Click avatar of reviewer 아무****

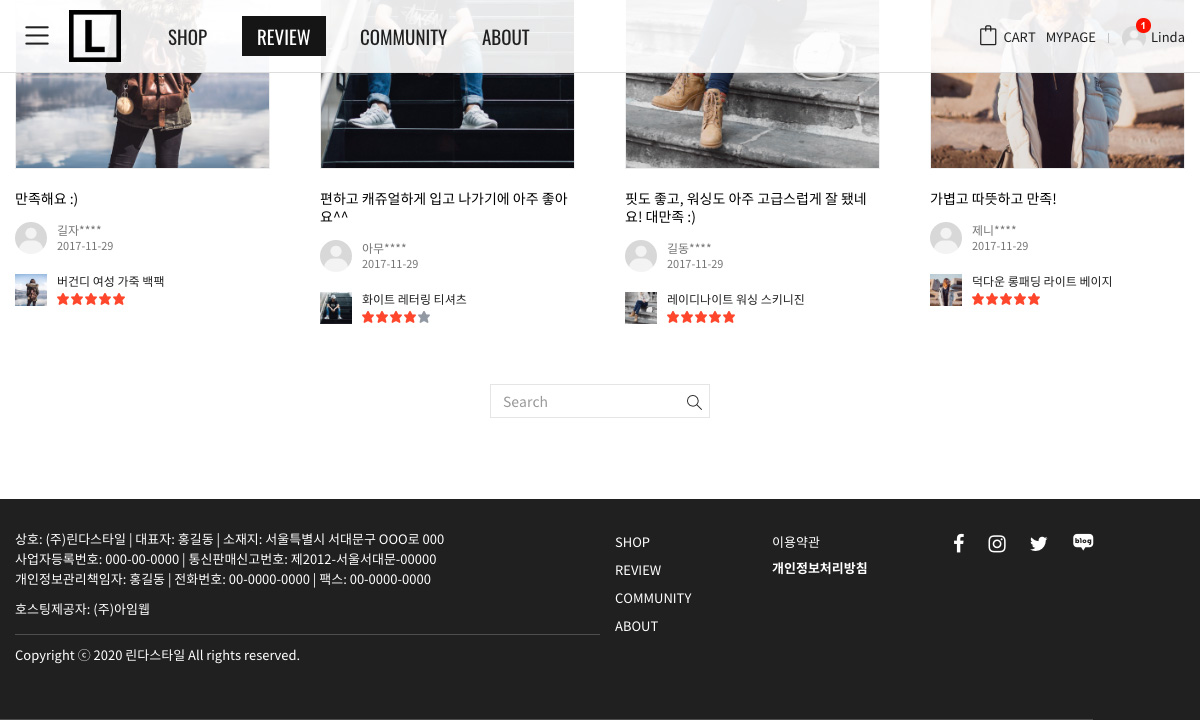point(336,256)
